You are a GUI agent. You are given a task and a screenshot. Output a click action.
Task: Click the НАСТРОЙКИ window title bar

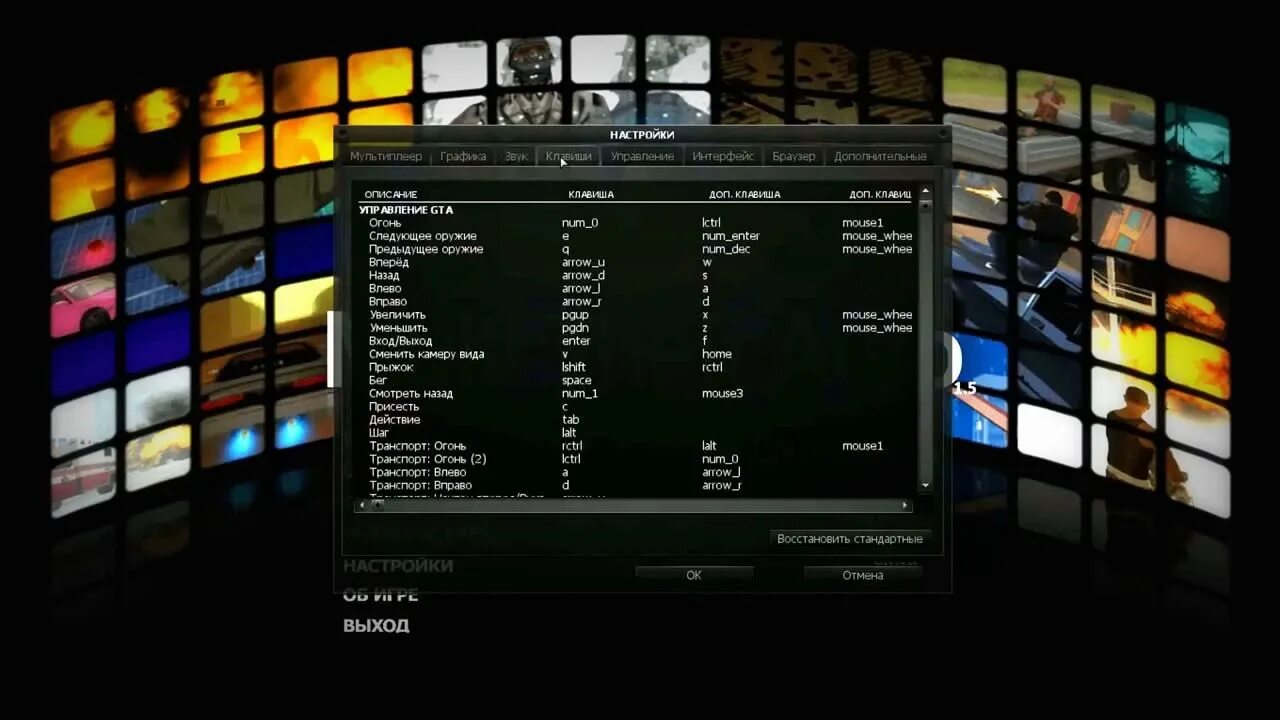tap(642, 134)
